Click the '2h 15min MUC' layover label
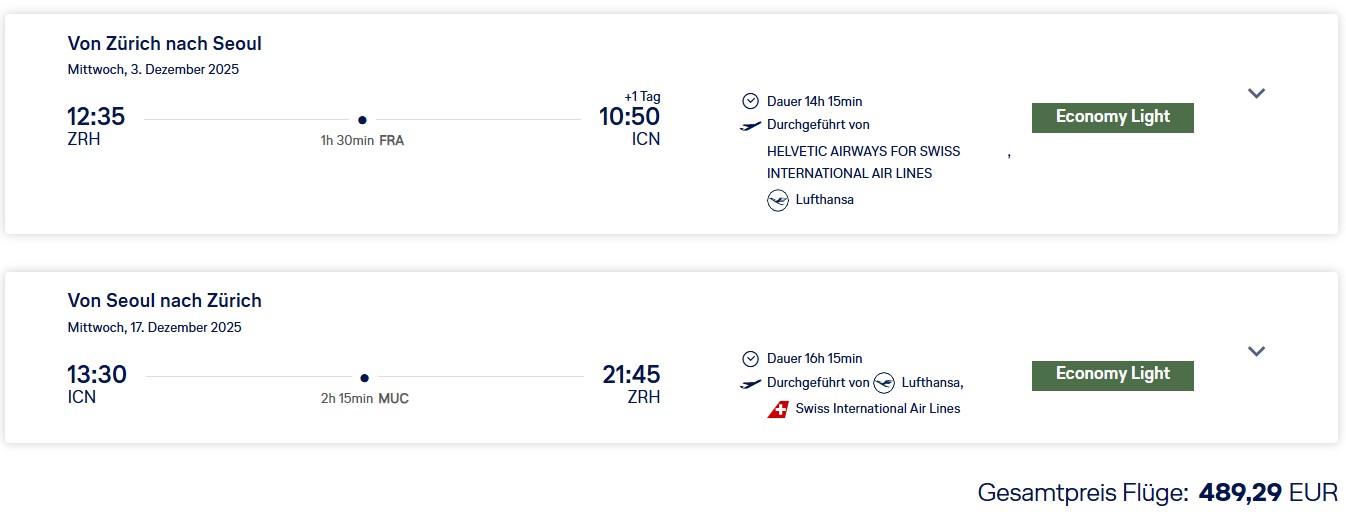 click(365, 399)
